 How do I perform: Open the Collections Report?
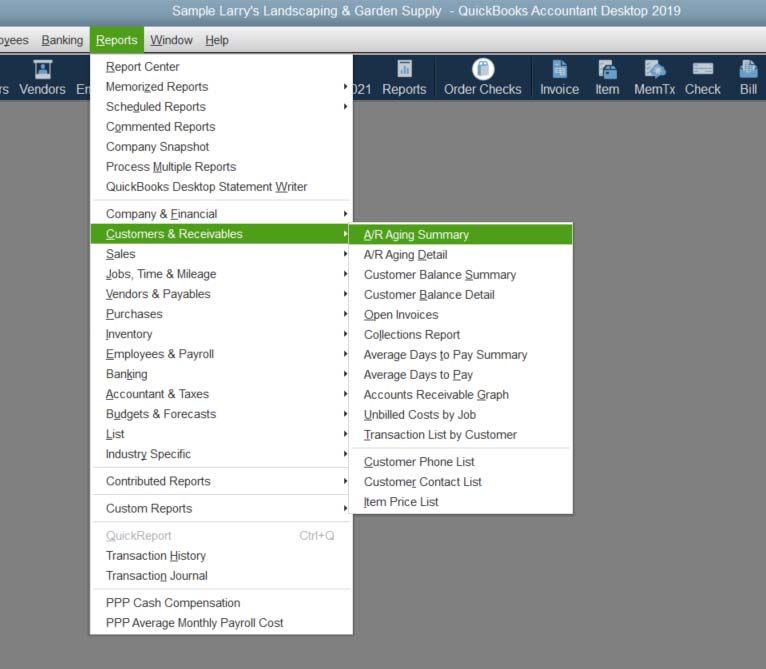click(x=461, y=335)
